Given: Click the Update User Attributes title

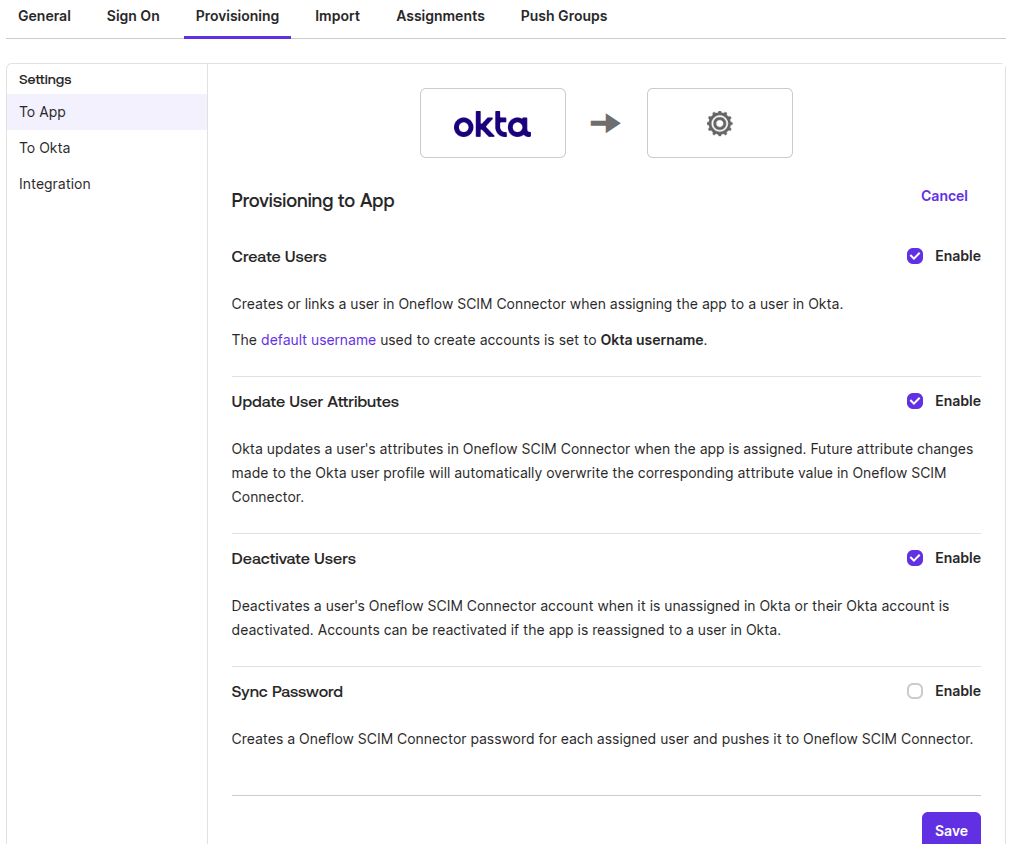Looking at the screenshot, I should 315,401.
